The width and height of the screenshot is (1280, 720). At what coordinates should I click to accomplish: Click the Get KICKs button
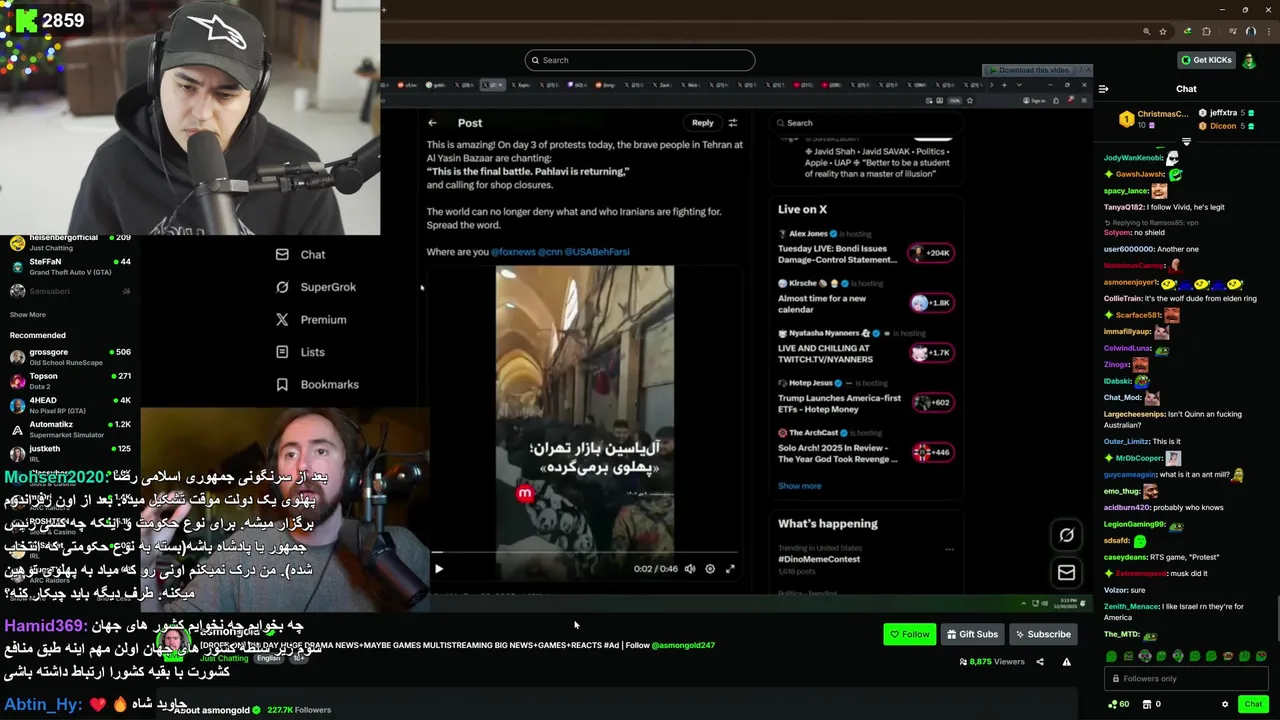click(1206, 60)
